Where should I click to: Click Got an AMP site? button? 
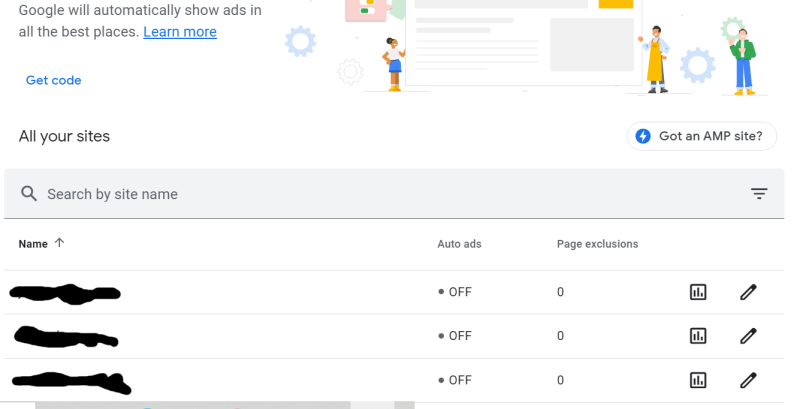tap(702, 136)
